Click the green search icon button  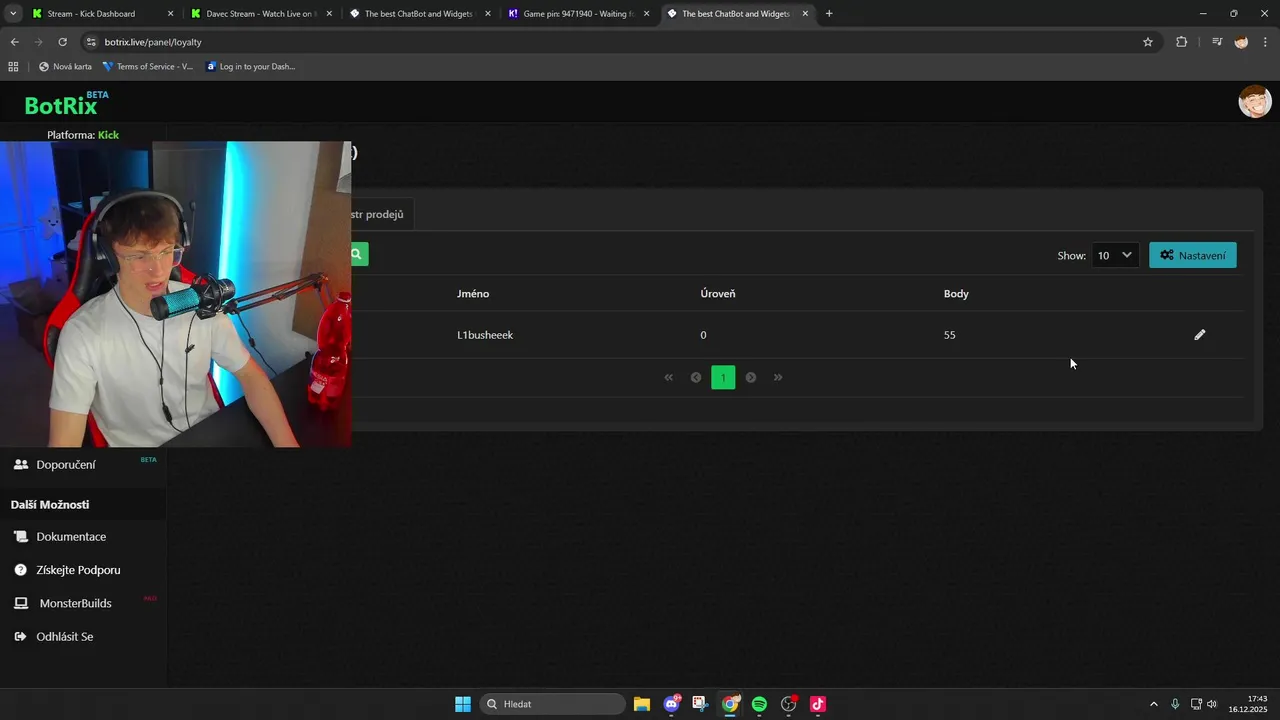pyautogui.click(x=357, y=254)
